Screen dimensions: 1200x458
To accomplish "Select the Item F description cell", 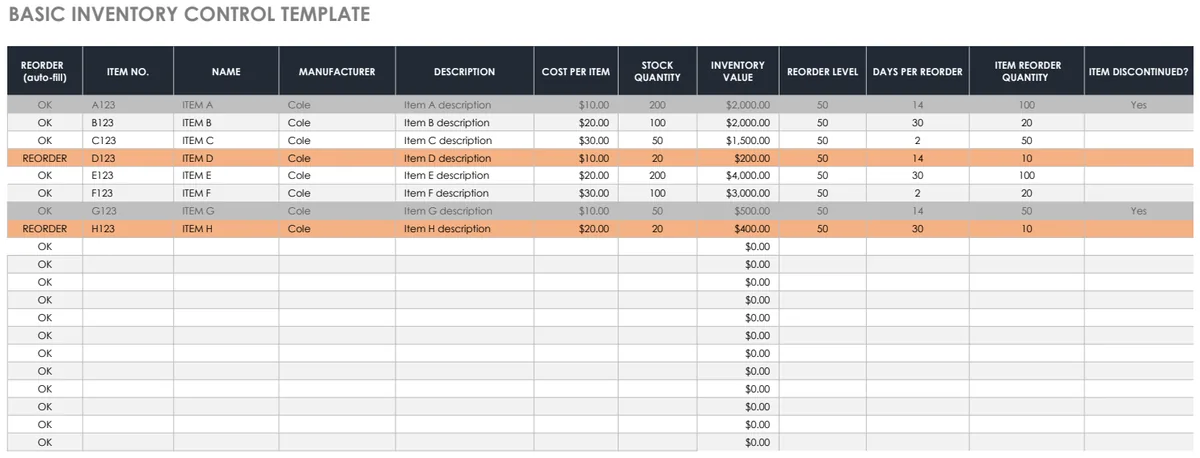I will coord(464,193).
